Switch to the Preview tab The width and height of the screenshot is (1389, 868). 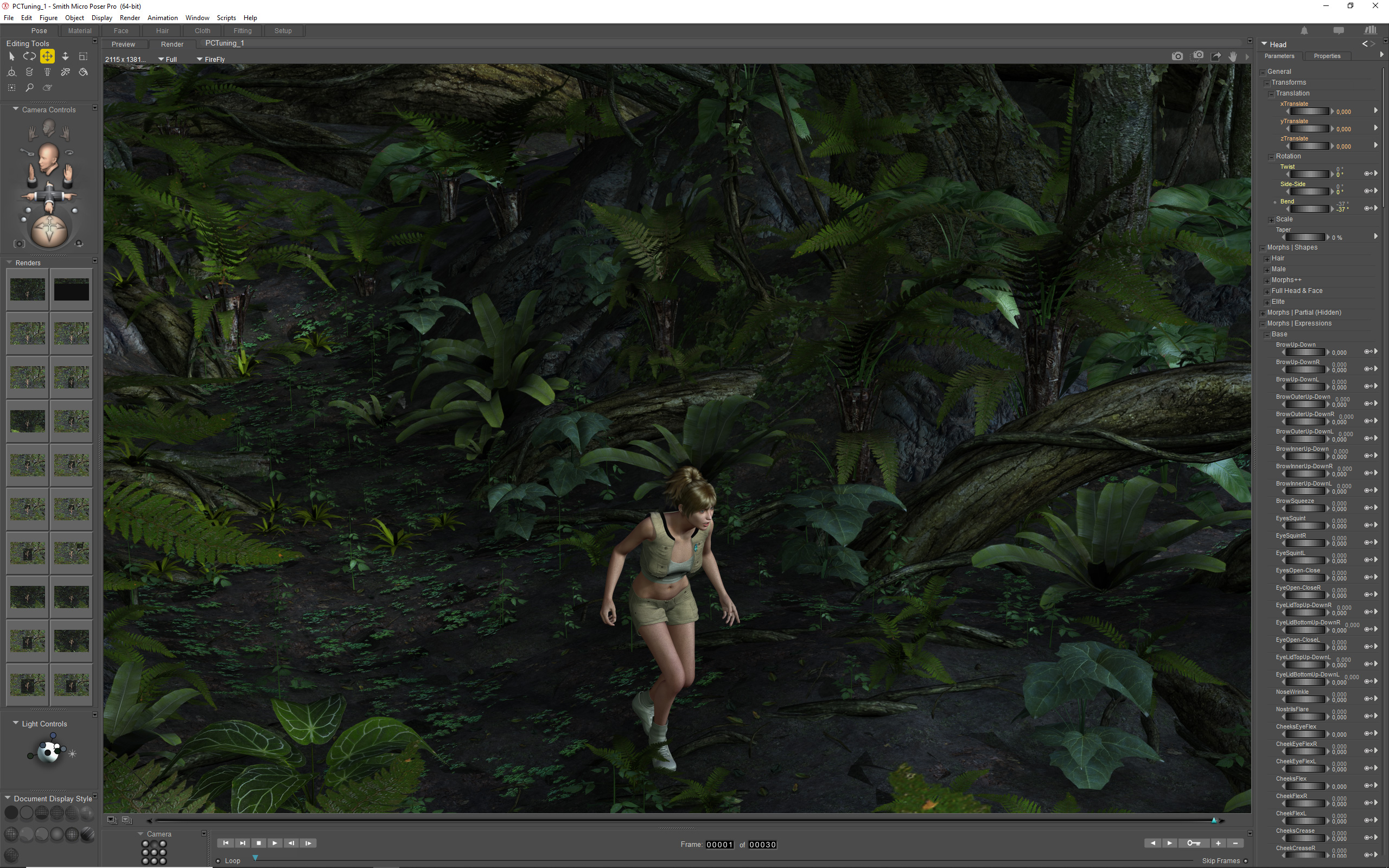click(123, 44)
